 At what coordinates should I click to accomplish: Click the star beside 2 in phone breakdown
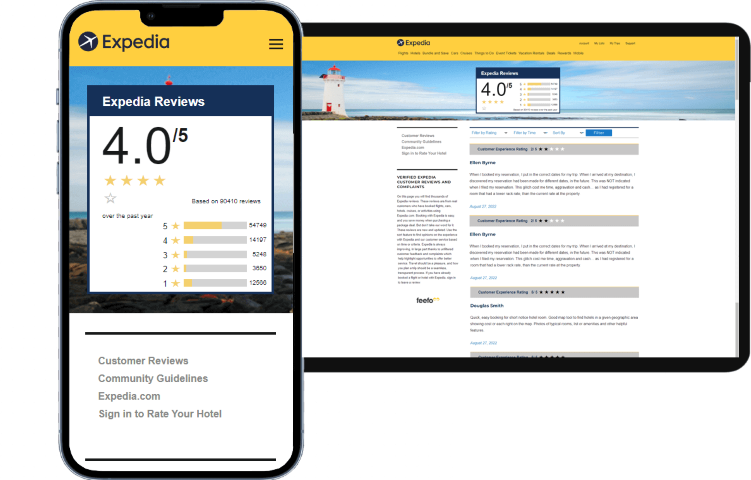(175, 269)
